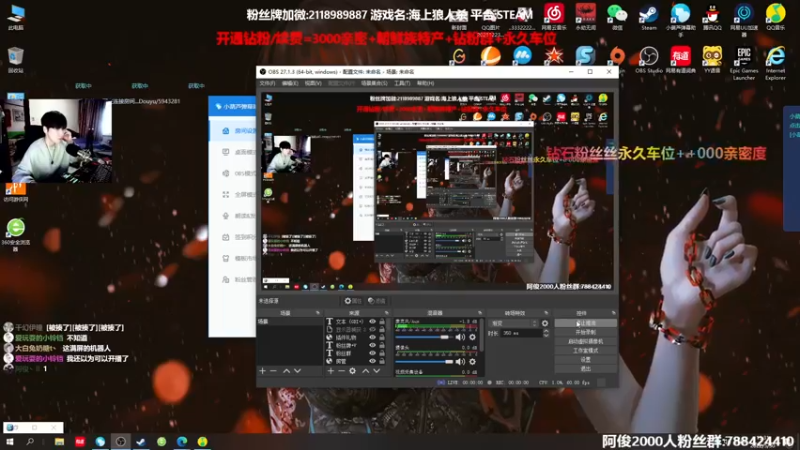Open the first mixer channel gear settings
The width and height of the screenshot is (800, 450).
(x=472, y=337)
